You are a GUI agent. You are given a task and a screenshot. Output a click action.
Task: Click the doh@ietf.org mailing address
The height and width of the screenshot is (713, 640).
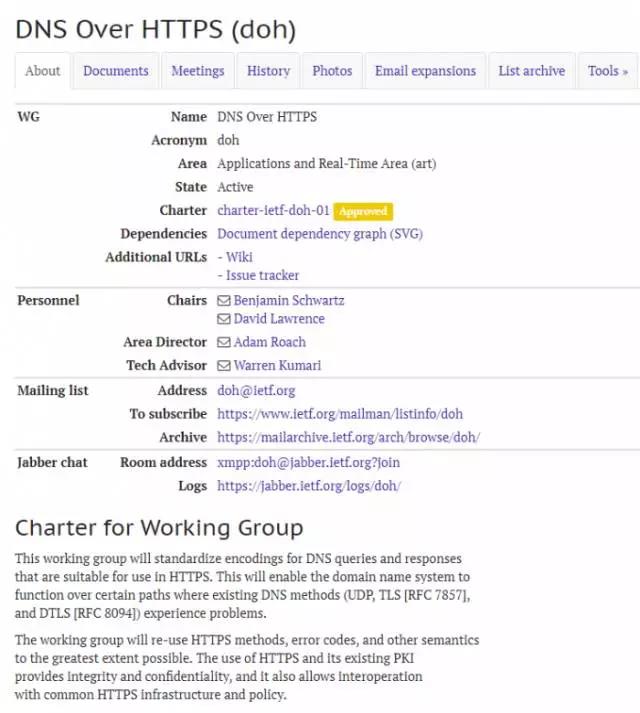pos(256,391)
